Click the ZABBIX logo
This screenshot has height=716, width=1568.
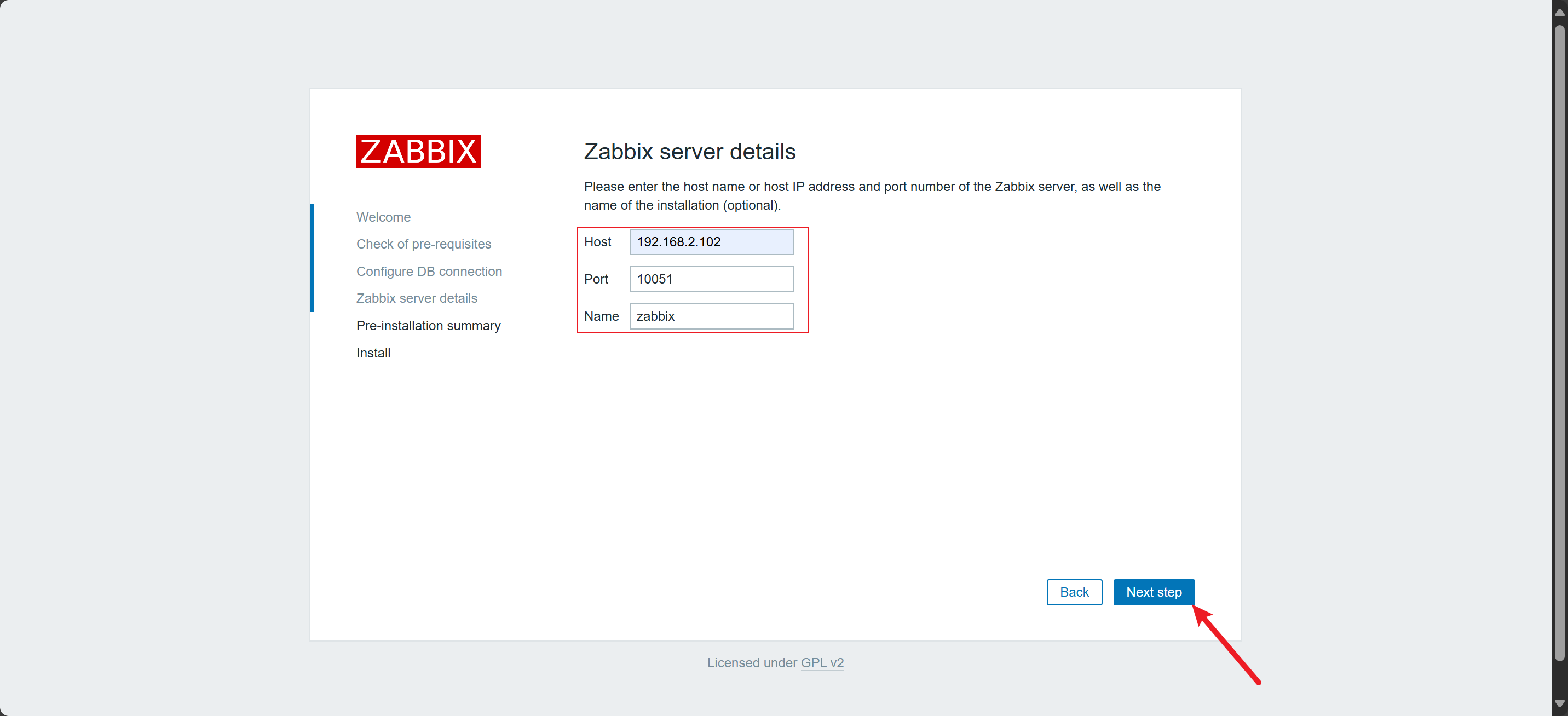click(x=418, y=151)
